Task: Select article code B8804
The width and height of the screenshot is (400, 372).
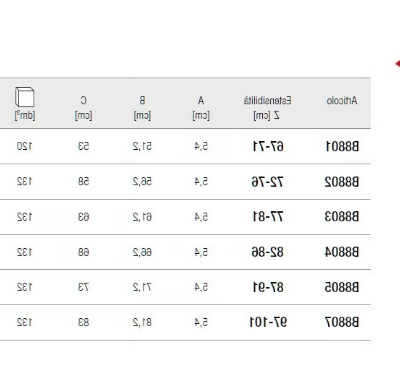Action: point(342,252)
